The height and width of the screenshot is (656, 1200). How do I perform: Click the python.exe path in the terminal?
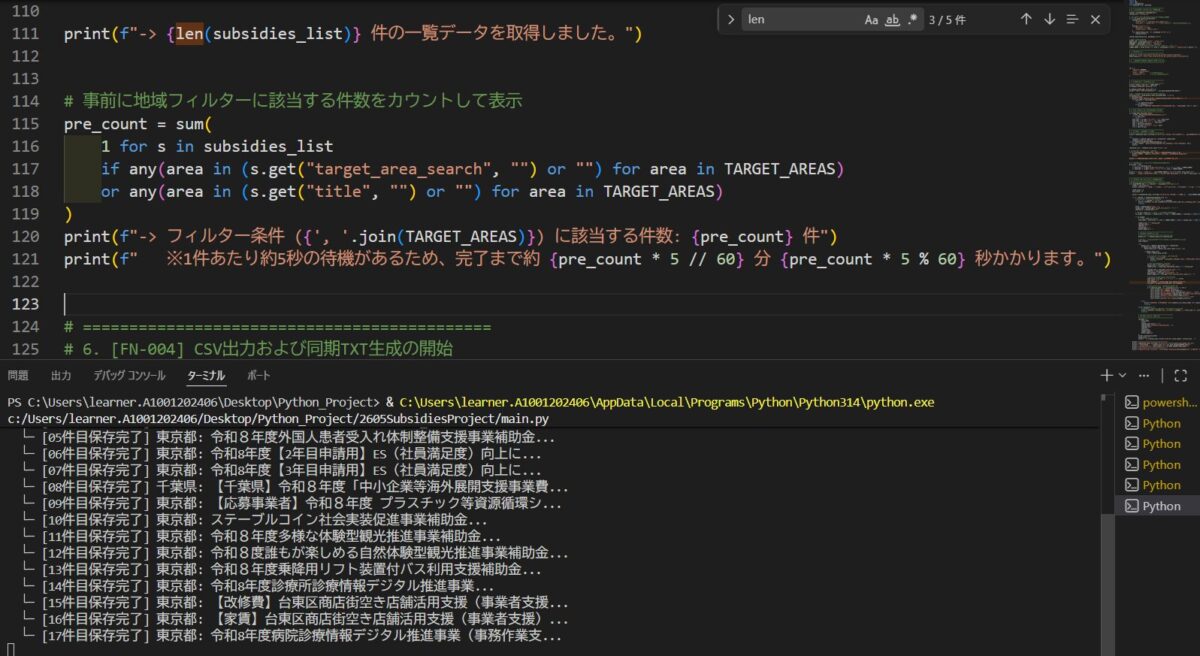(666, 402)
